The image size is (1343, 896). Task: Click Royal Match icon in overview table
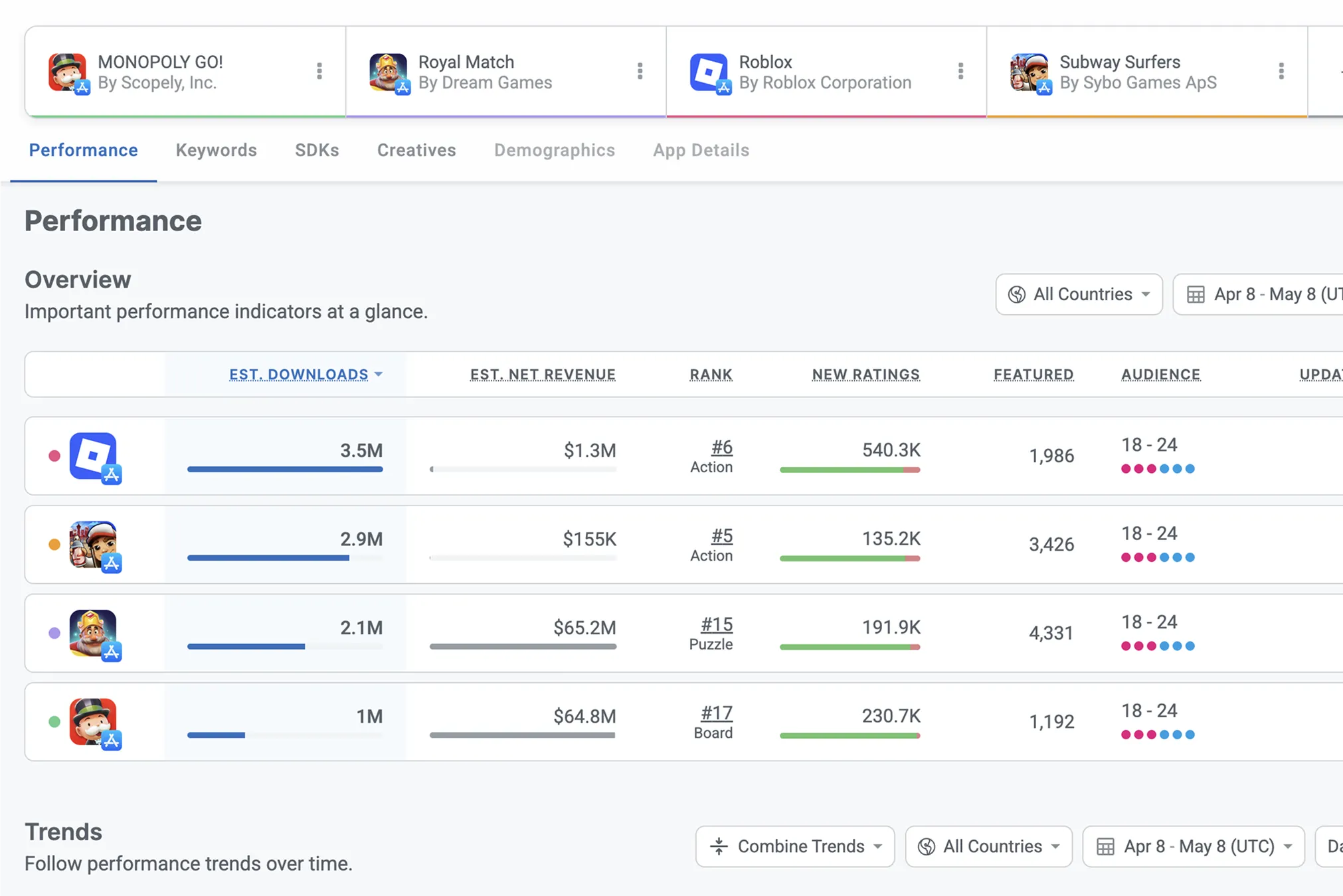(94, 633)
